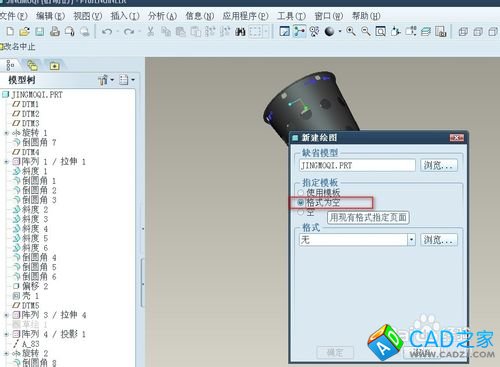500x367 pixels.
Task: Switch to favorites navigator tab
Action: [x=54, y=66]
